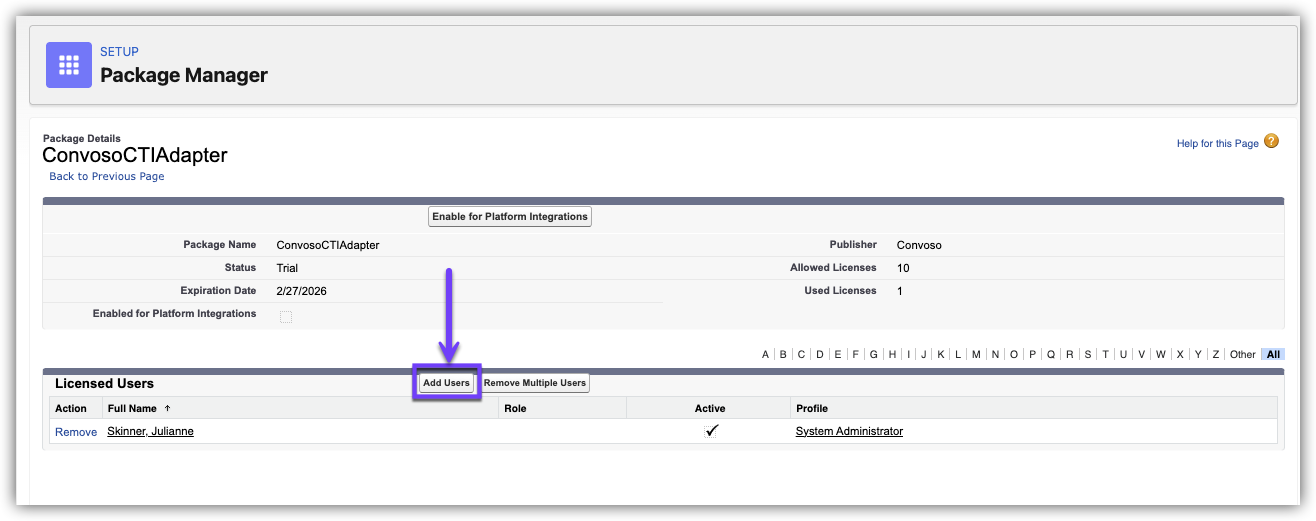
Task: Click the Profile column header
Action: tap(811, 408)
